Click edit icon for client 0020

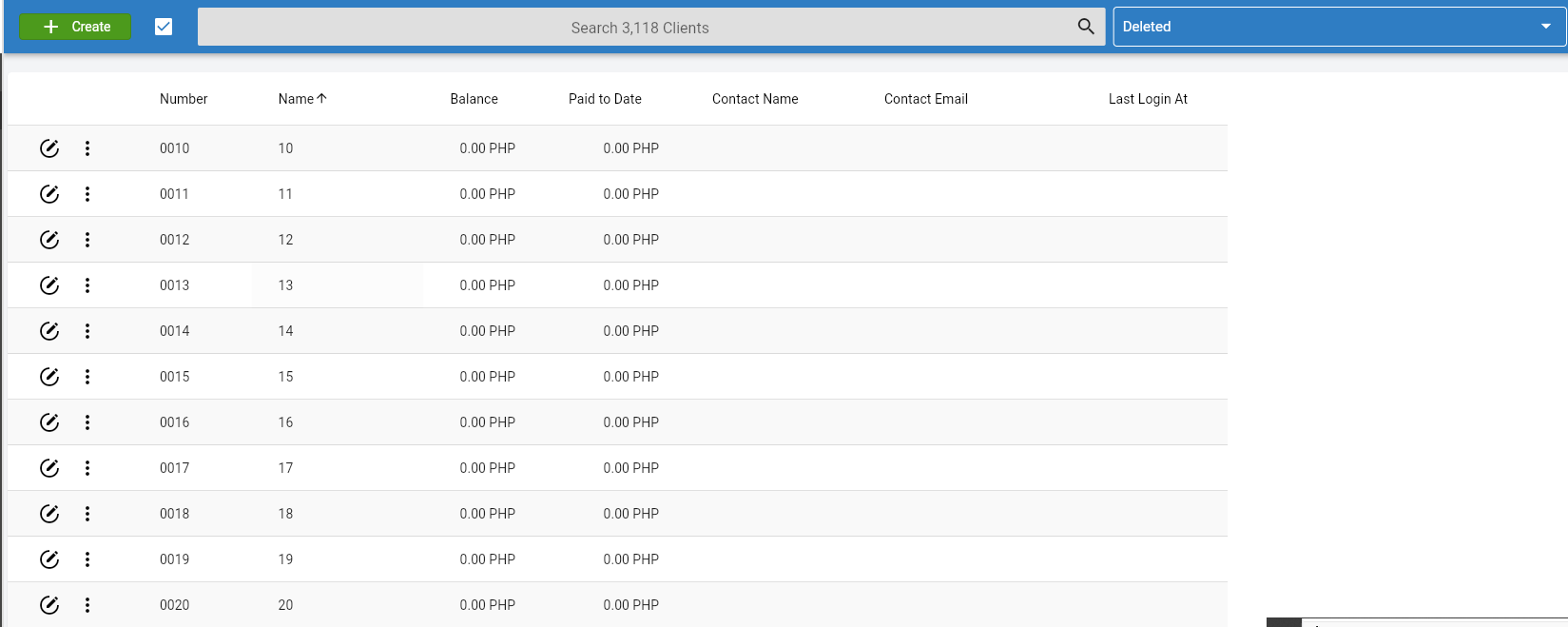click(49, 605)
